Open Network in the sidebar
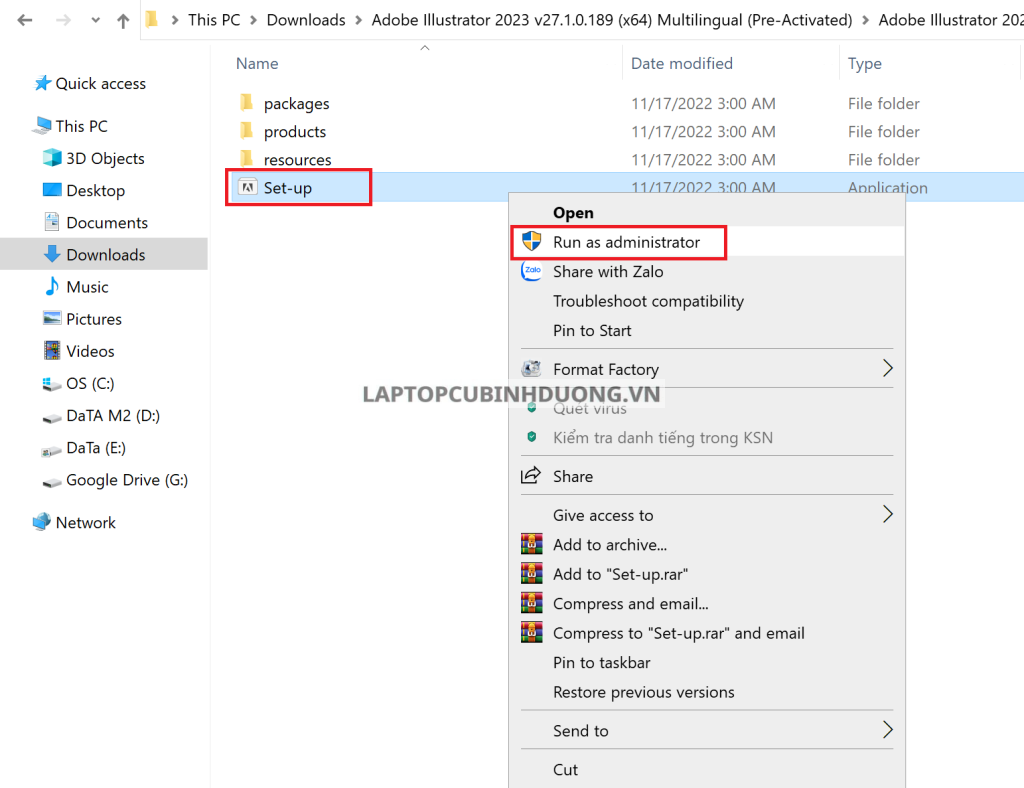The height and width of the screenshot is (788, 1024). pyautogui.click(x=86, y=522)
